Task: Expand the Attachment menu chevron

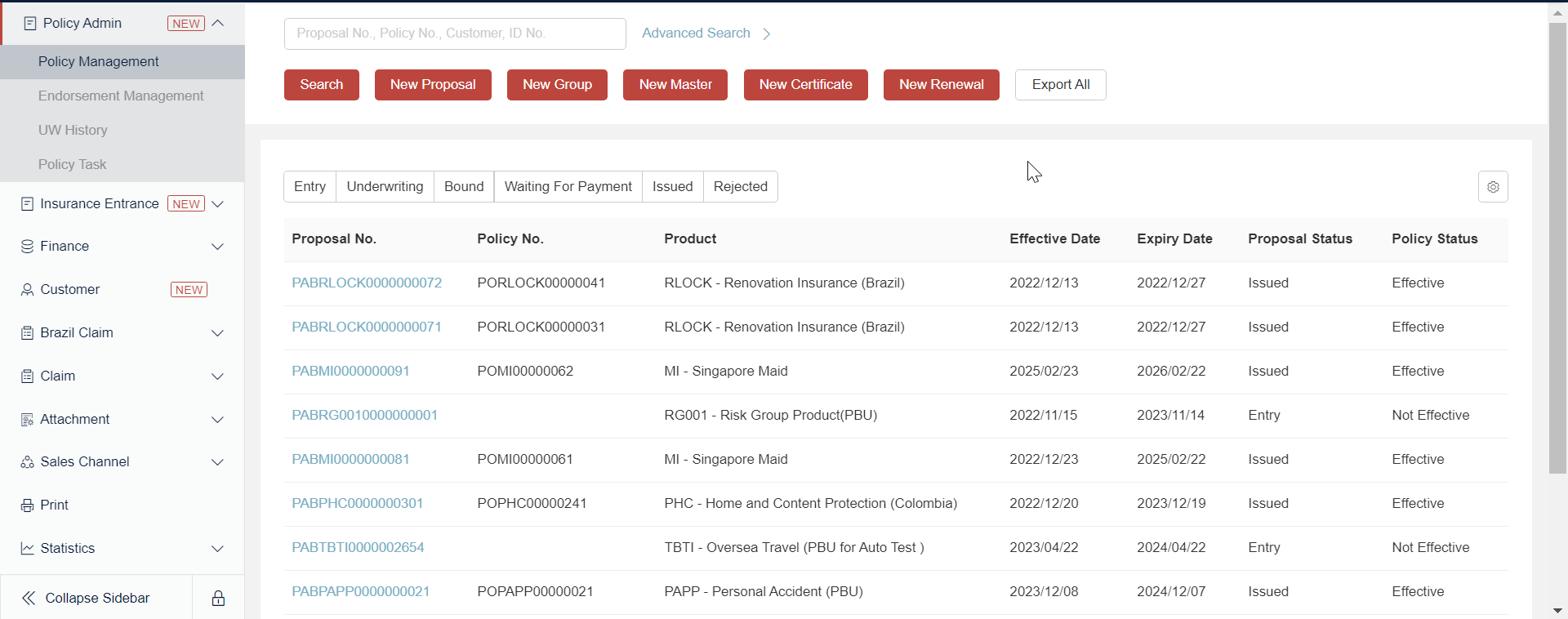Action: 217,419
